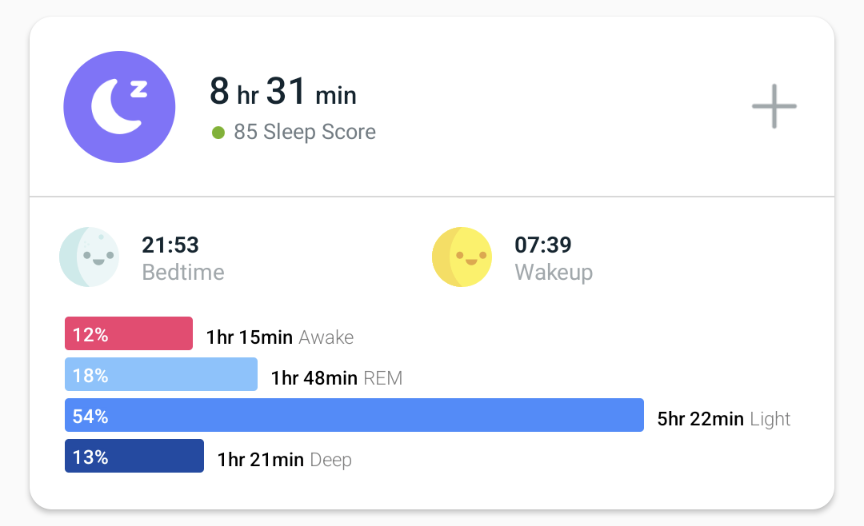Click the Bedtime label text

tap(183, 272)
